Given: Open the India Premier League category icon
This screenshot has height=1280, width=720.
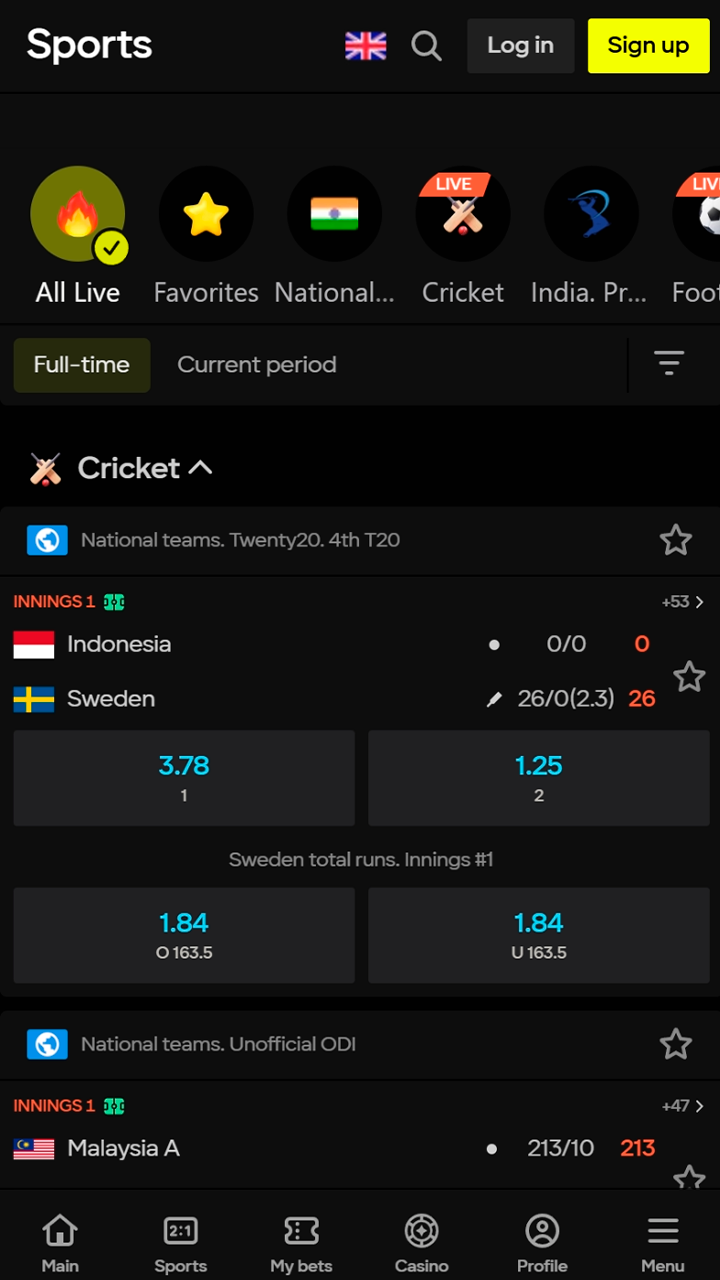Looking at the screenshot, I should click(x=590, y=213).
